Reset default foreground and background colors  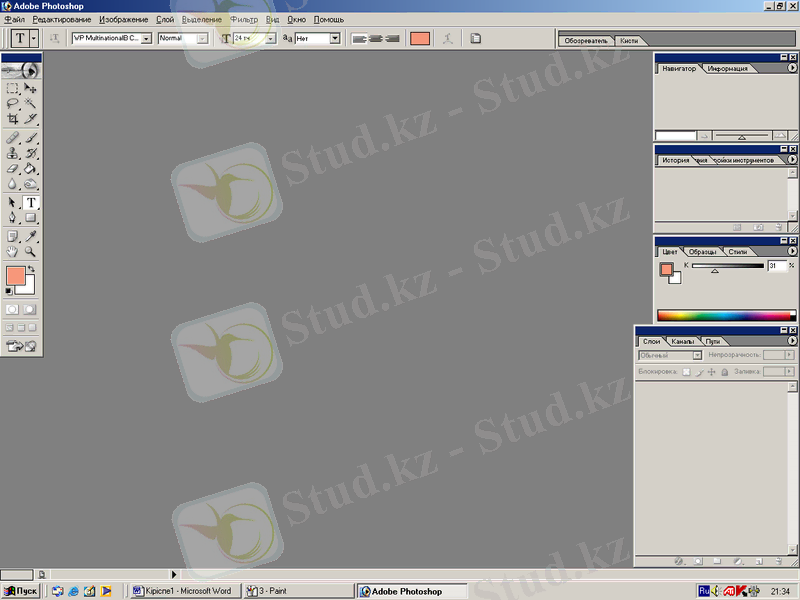tap(9, 291)
